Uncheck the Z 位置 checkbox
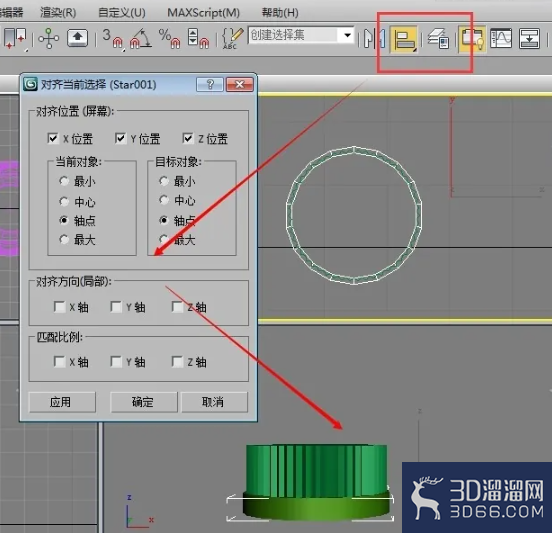Viewport: 552px width, 533px height. click(188, 138)
